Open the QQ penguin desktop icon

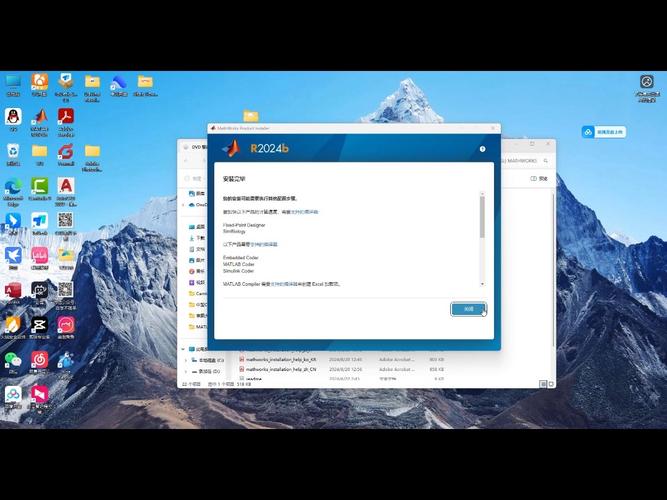click(x=13, y=119)
